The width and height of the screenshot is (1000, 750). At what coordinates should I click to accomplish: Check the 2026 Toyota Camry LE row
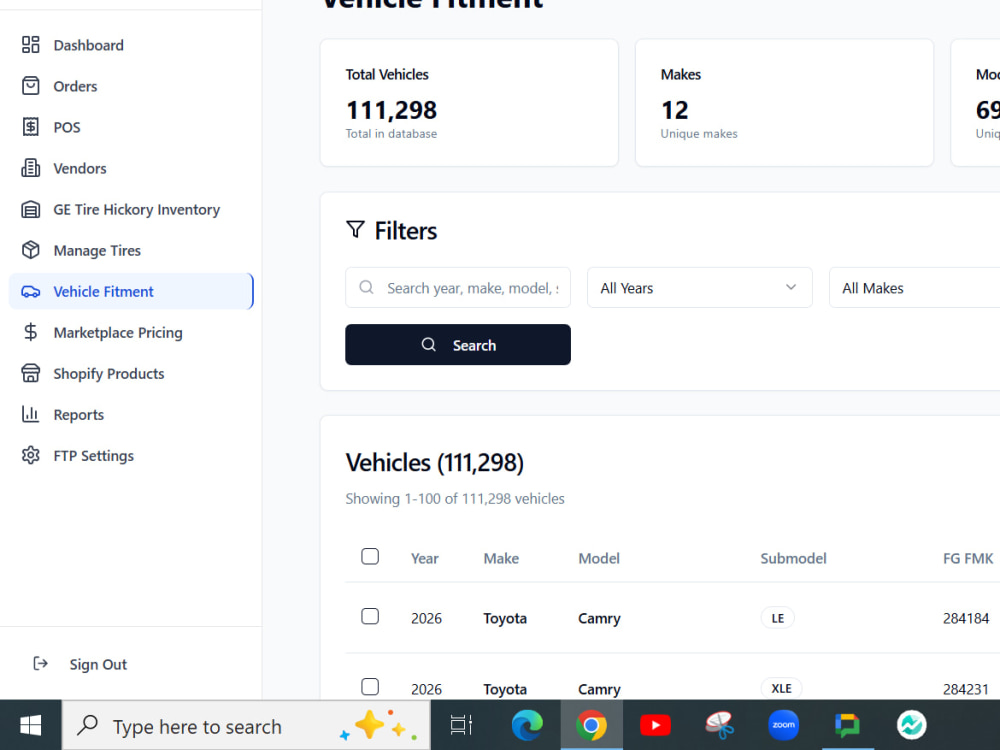click(x=370, y=616)
